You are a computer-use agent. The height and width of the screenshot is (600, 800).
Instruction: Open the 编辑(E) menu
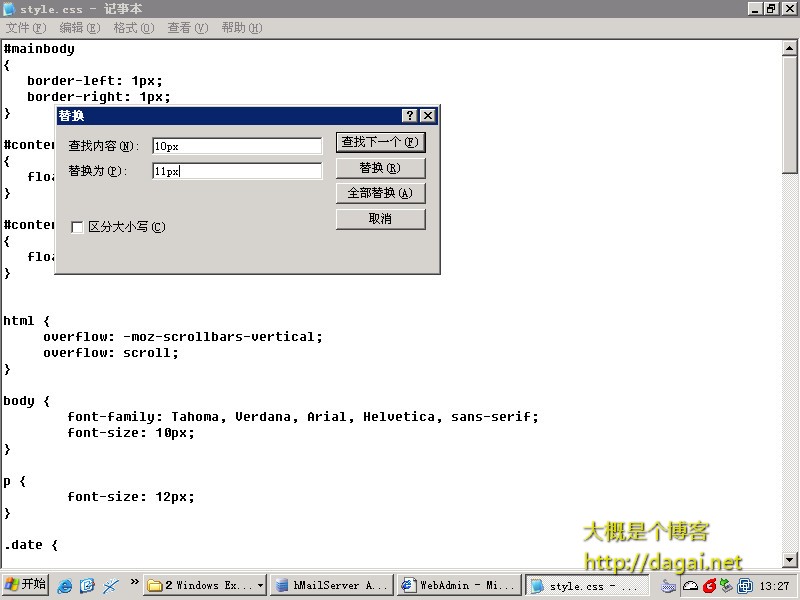pos(80,28)
